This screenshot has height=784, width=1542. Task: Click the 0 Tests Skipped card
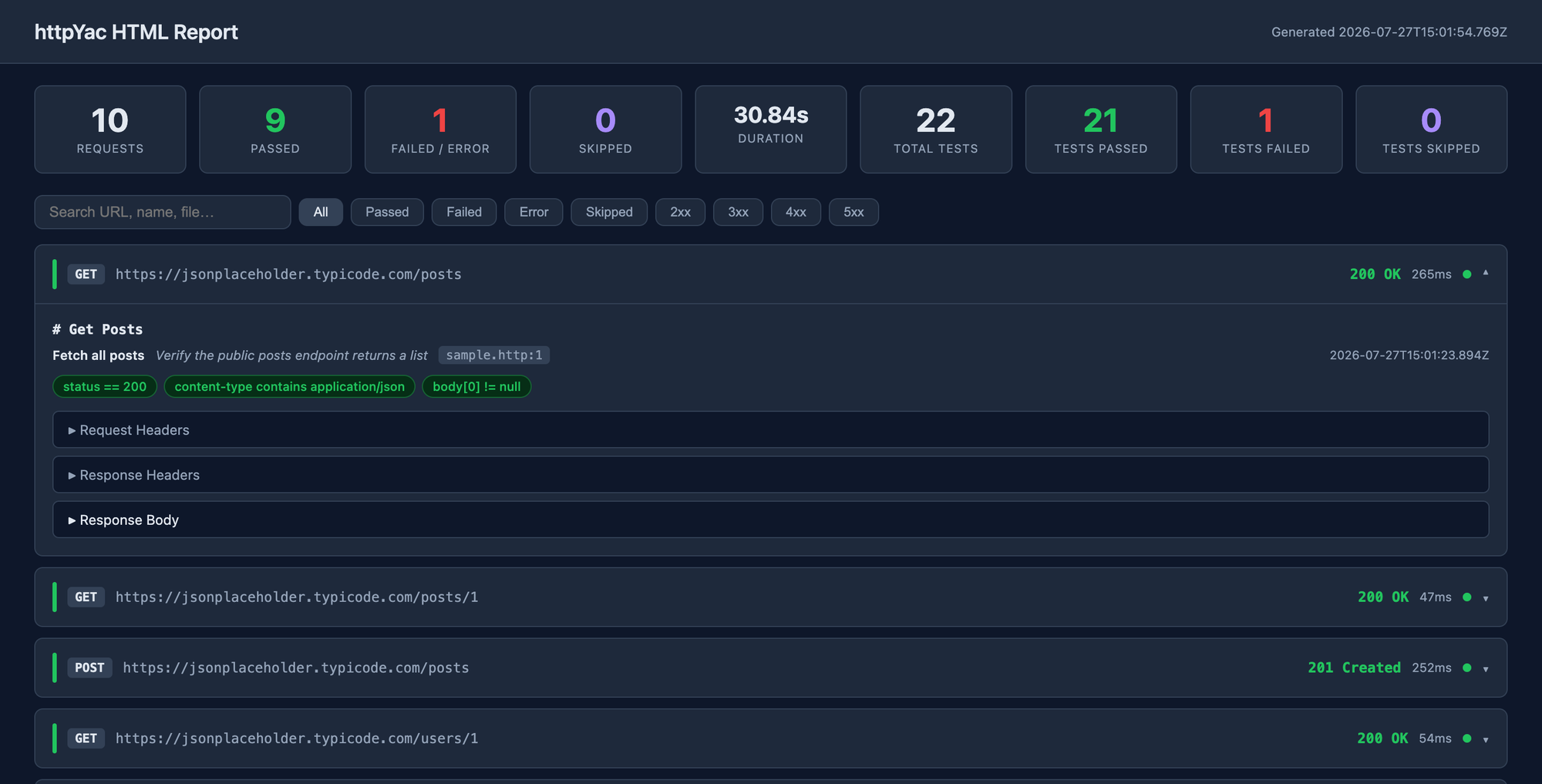click(x=1431, y=130)
